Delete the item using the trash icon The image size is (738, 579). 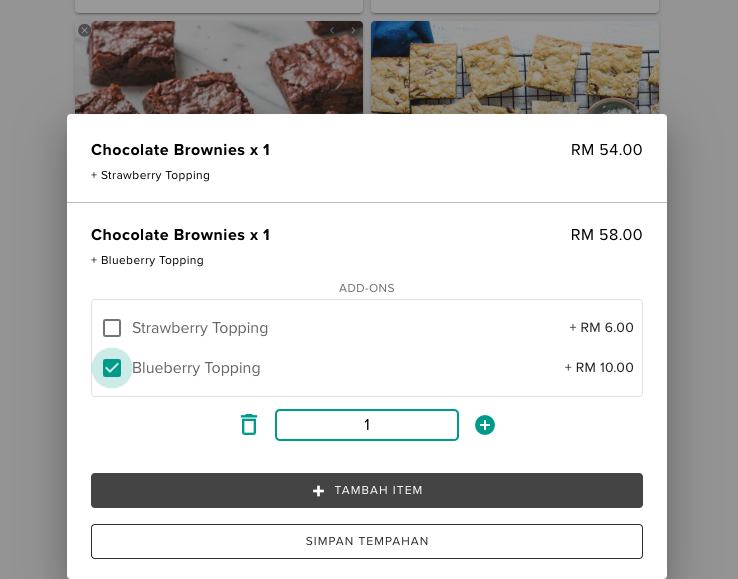(249, 425)
